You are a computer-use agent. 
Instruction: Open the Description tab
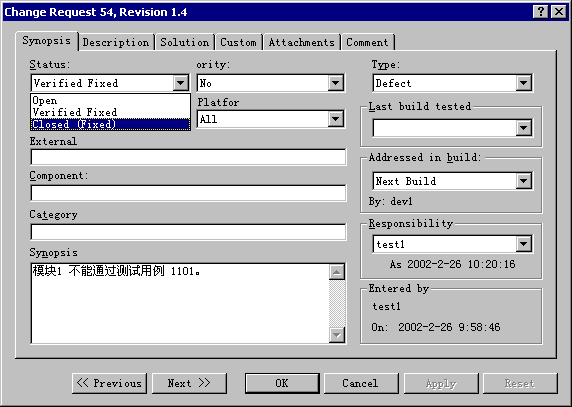(116, 42)
